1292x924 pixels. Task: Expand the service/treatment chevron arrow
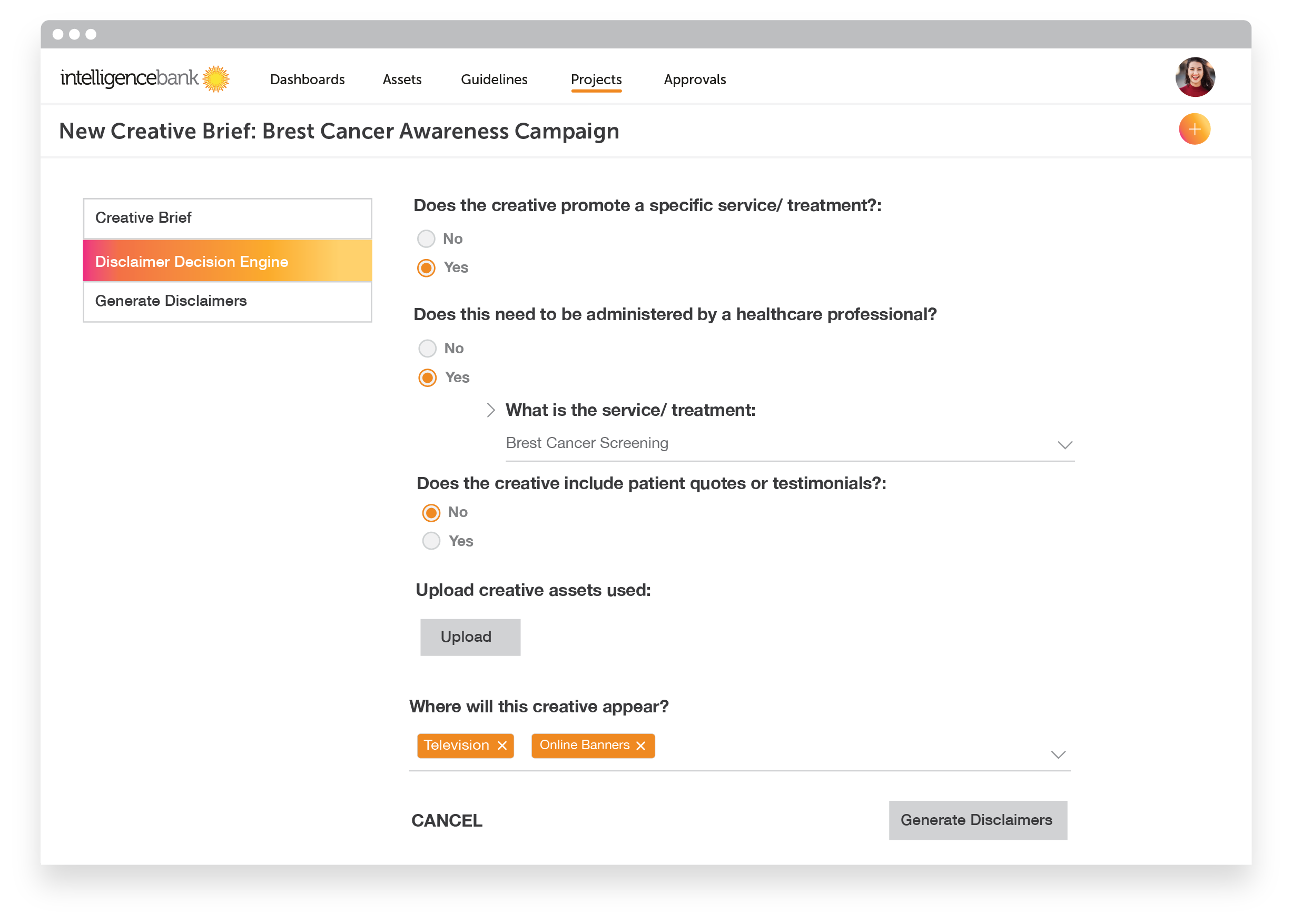click(490, 410)
